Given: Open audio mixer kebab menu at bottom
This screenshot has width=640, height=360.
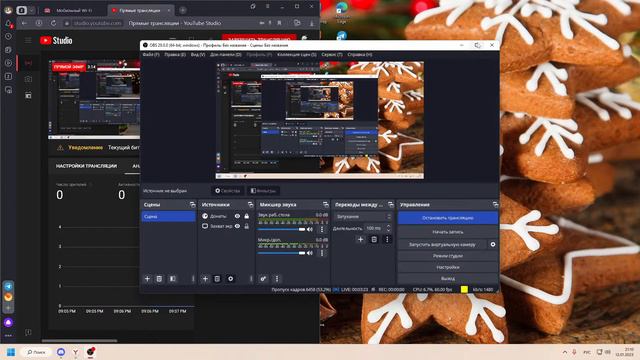Looking at the screenshot, I should tap(277, 279).
